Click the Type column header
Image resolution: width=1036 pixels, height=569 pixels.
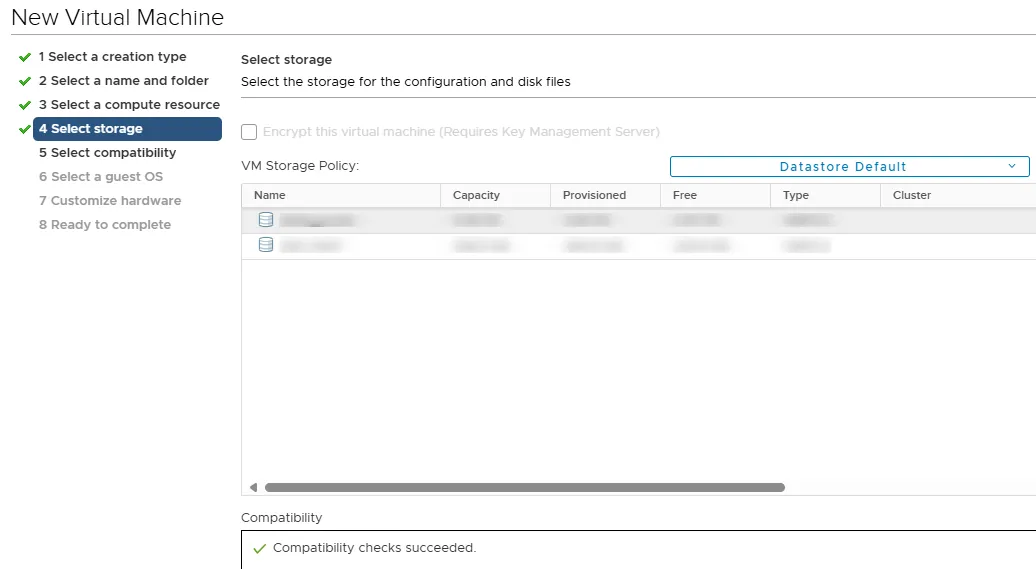click(x=796, y=196)
